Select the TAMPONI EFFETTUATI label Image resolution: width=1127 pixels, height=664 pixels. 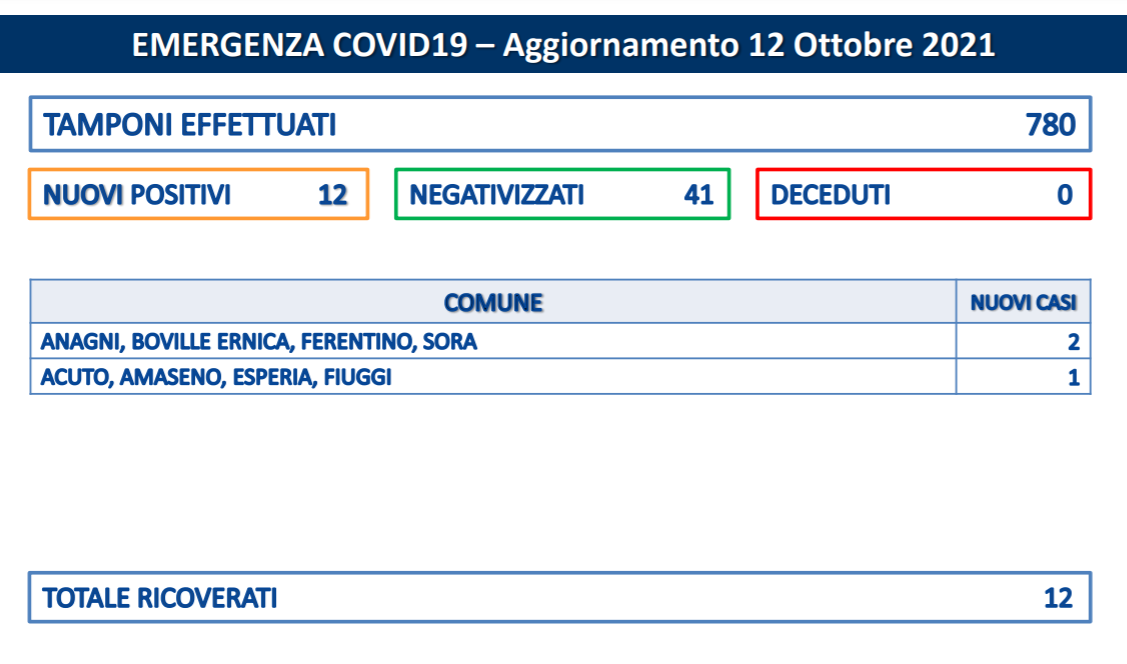click(x=190, y=124)
